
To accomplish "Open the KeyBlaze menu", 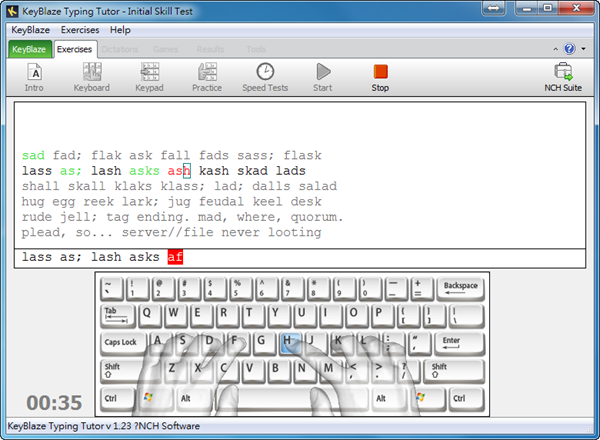I will [31, 30].
